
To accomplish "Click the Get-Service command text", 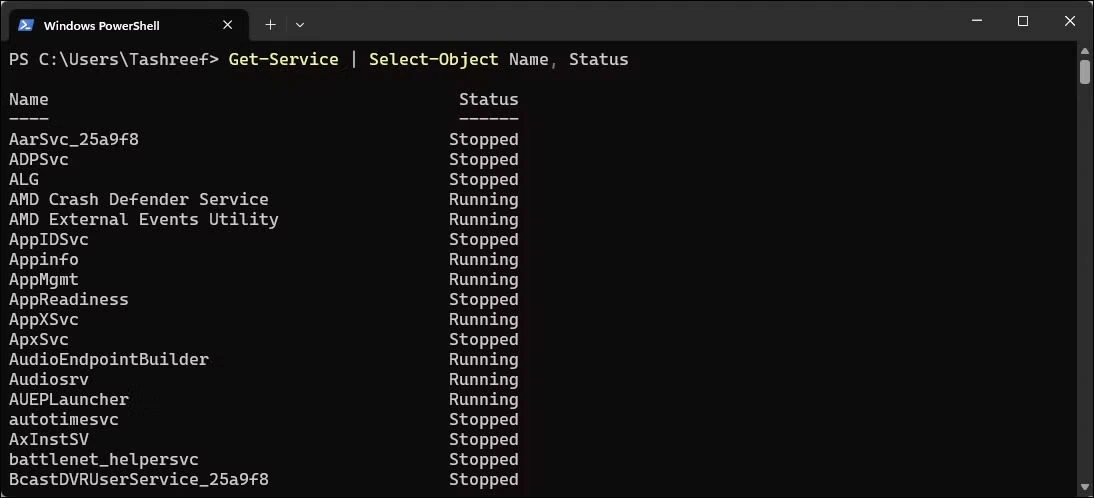I will 284,60.
